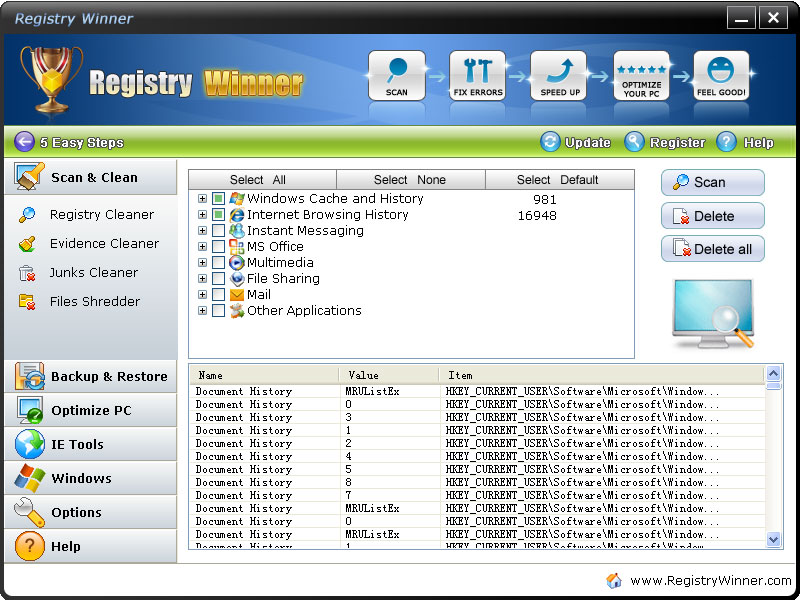Expand the Instant Messaging node
Viewport: 800px width, 600px height.
[203, 231]
